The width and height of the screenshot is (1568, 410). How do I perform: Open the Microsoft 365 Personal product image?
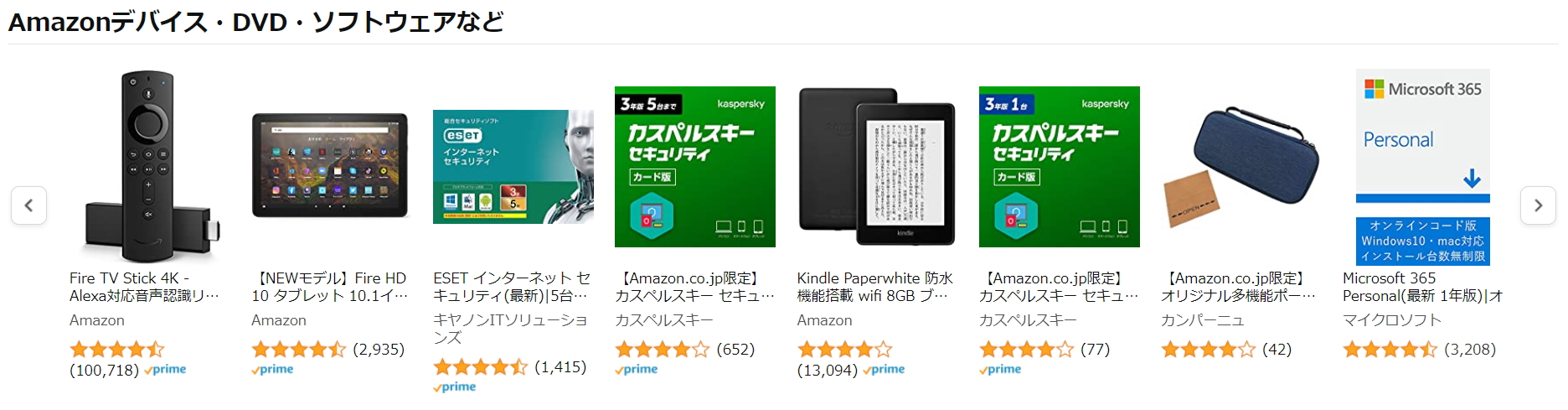click(1422, 167)
